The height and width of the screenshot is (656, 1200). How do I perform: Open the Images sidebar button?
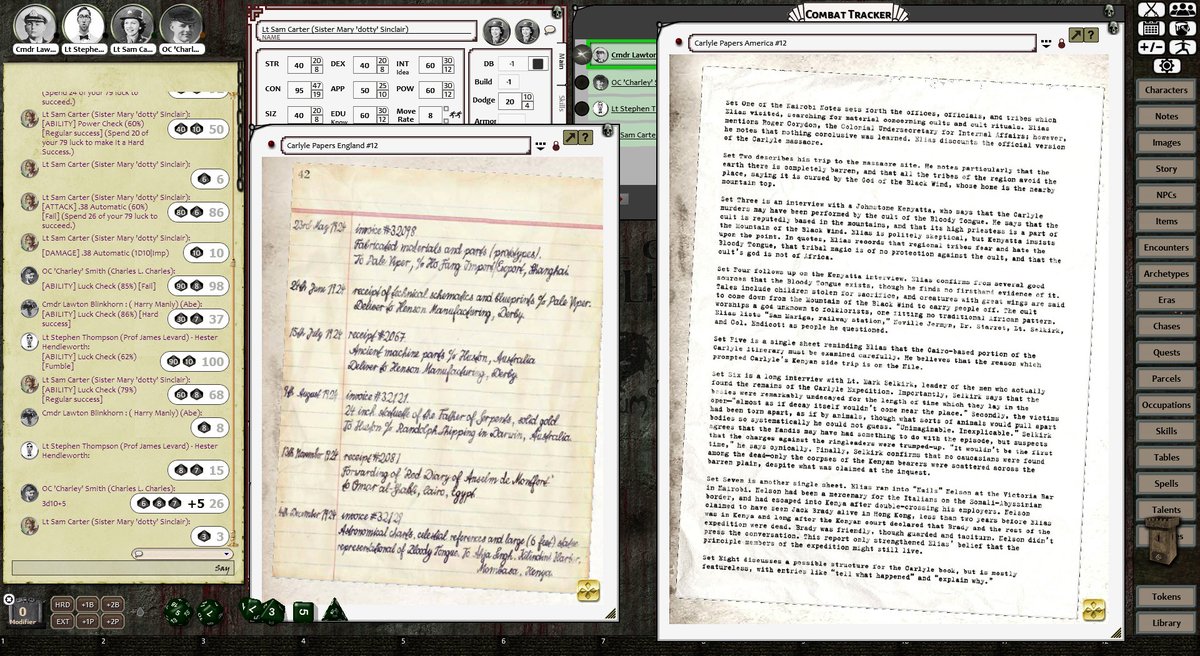click(x=1166, y=142)
